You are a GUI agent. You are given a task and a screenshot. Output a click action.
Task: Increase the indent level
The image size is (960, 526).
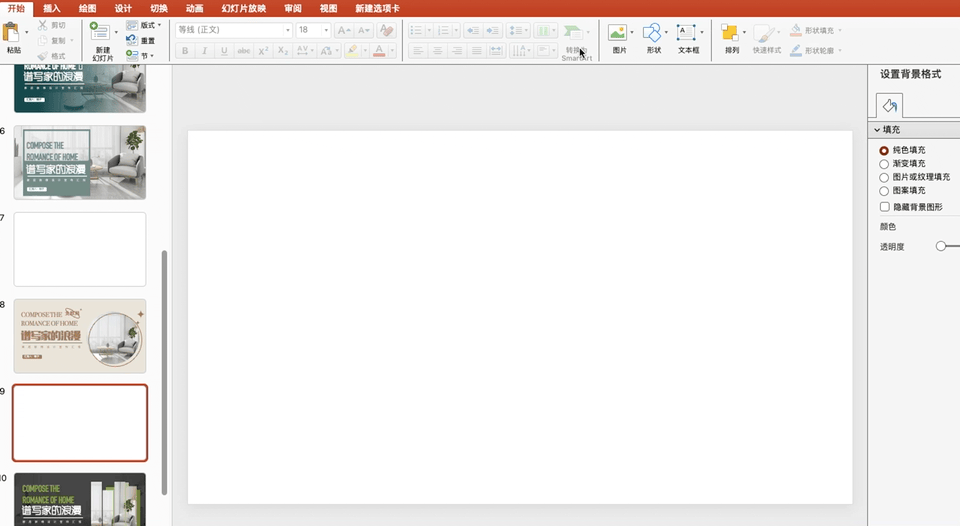[x=493, y=30]
